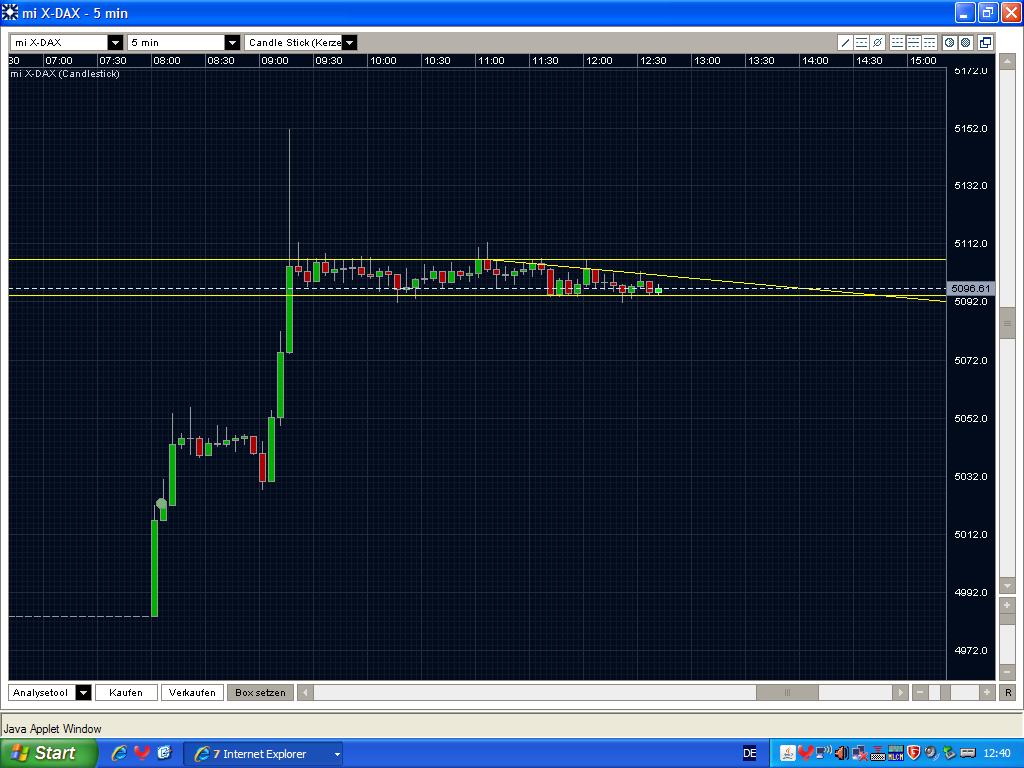Choose line style with solid middle line
1024x768 pixels.
(914, 42)
